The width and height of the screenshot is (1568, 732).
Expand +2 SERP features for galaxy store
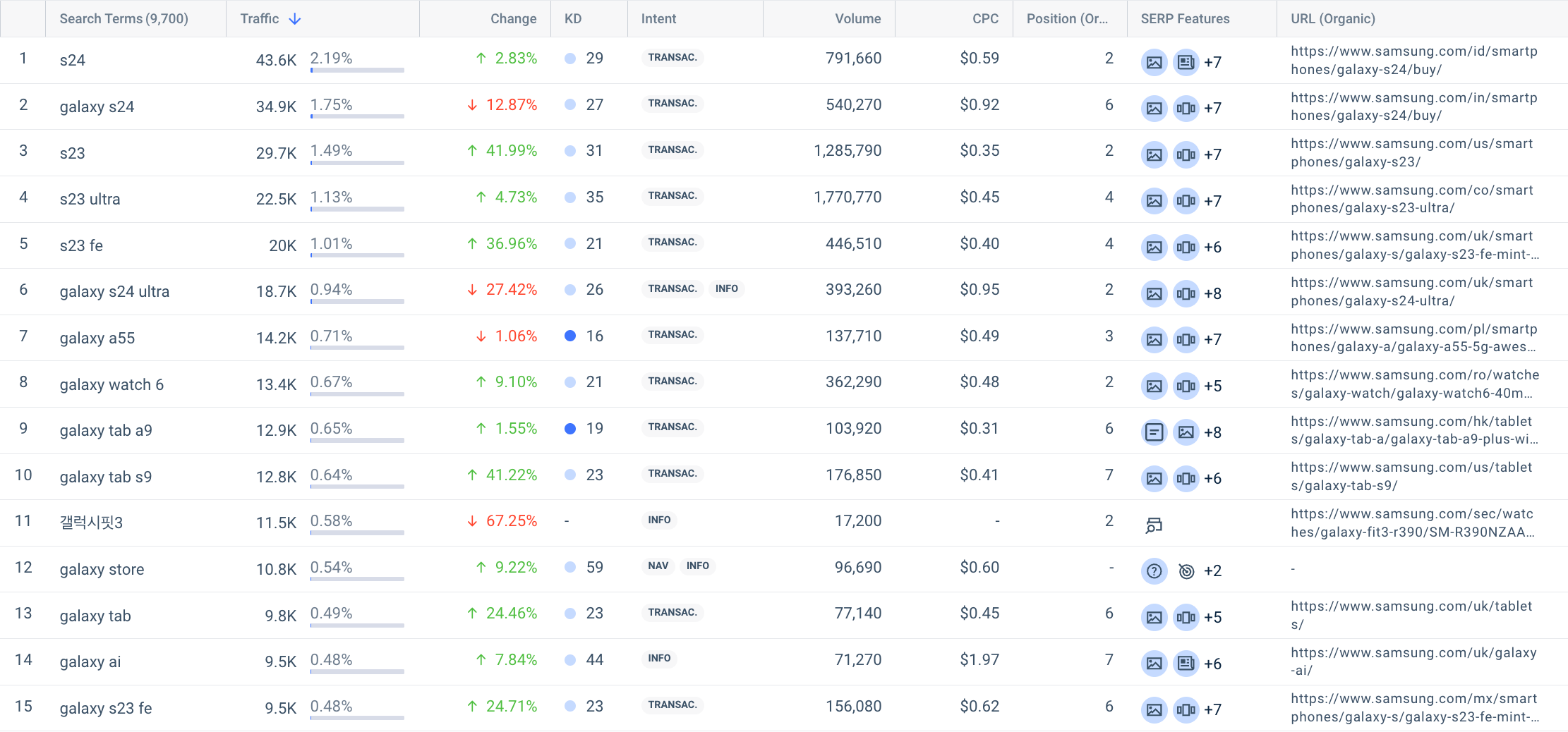(x=1212, y=571)
